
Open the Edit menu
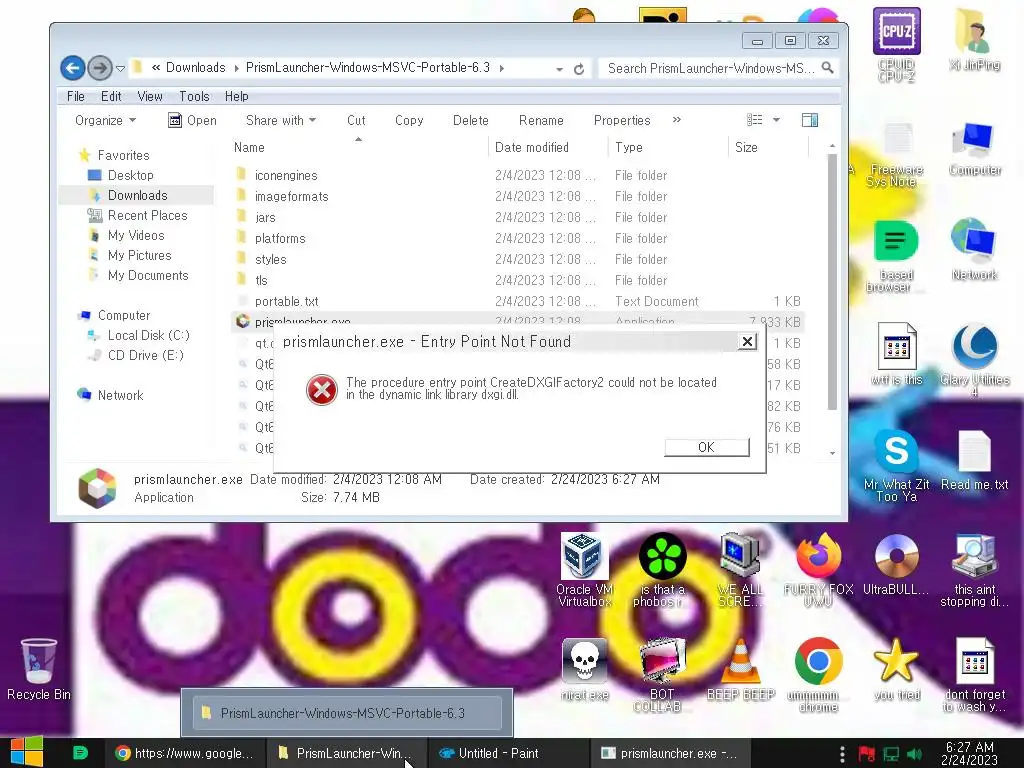coord(111,96)
